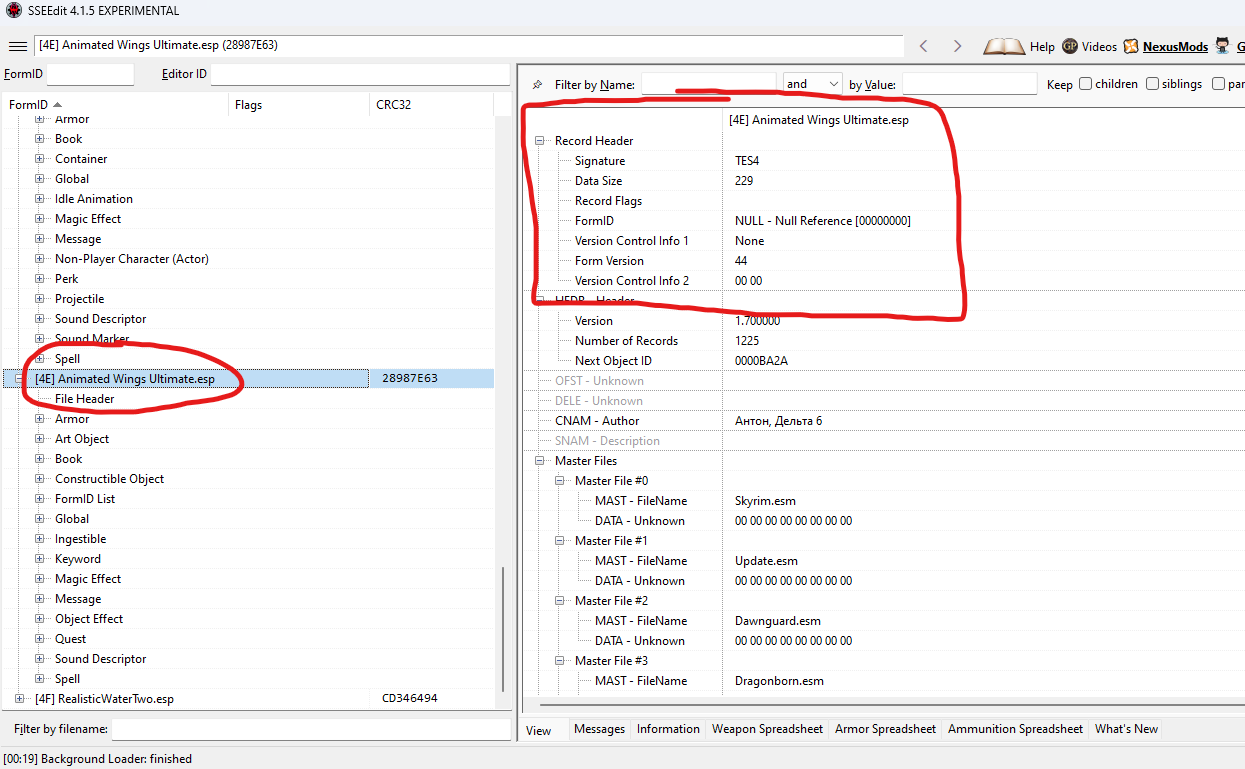This screenshot has width=1245, height=769.
Task: Go back with the left arrow
Action: pos(924,46)
